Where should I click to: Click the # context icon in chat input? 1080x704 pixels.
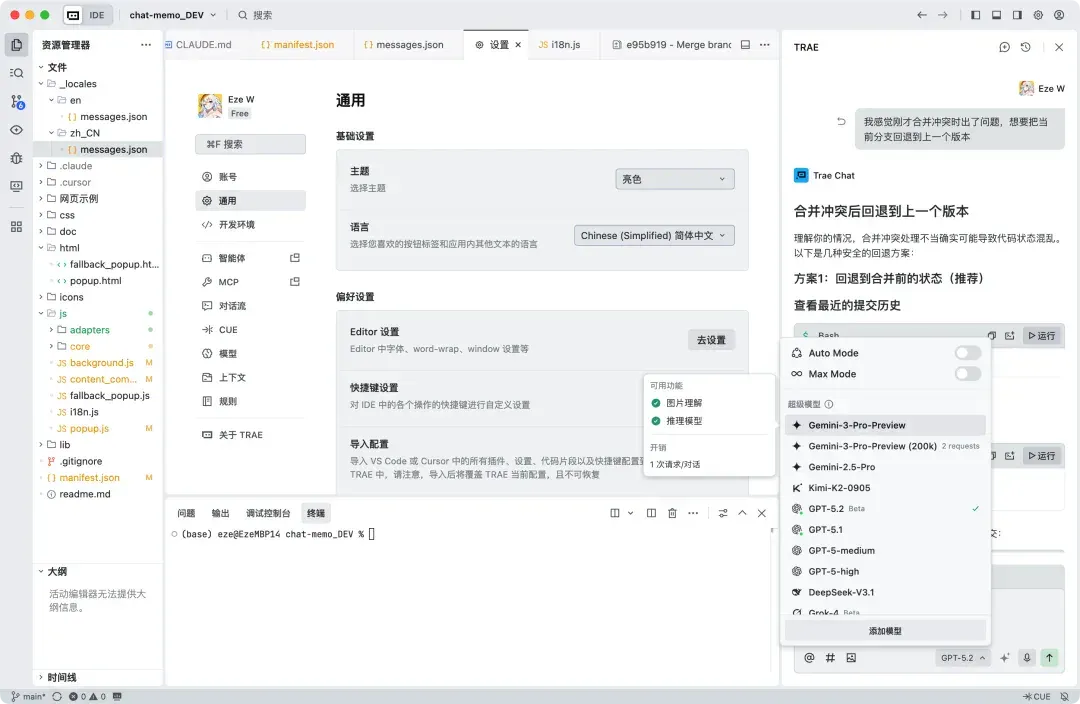(830, 658)
